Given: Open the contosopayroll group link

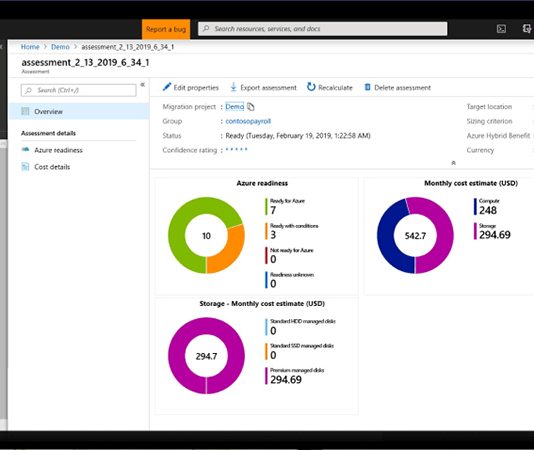Looking at the screenshot, I should [x=248, y=121].
